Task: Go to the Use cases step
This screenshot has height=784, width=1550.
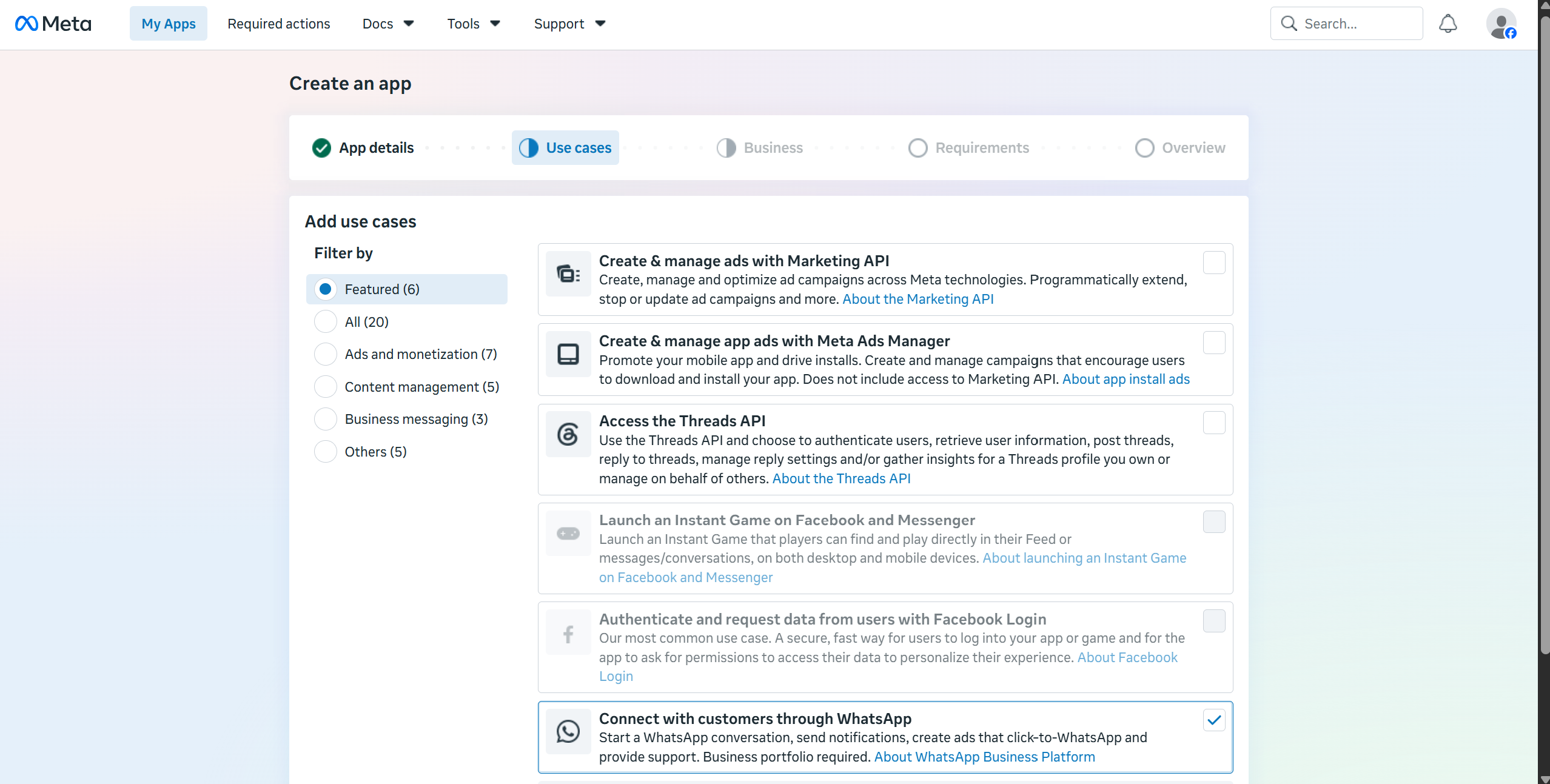Action: pyautogui.click(x=565, y=148)
